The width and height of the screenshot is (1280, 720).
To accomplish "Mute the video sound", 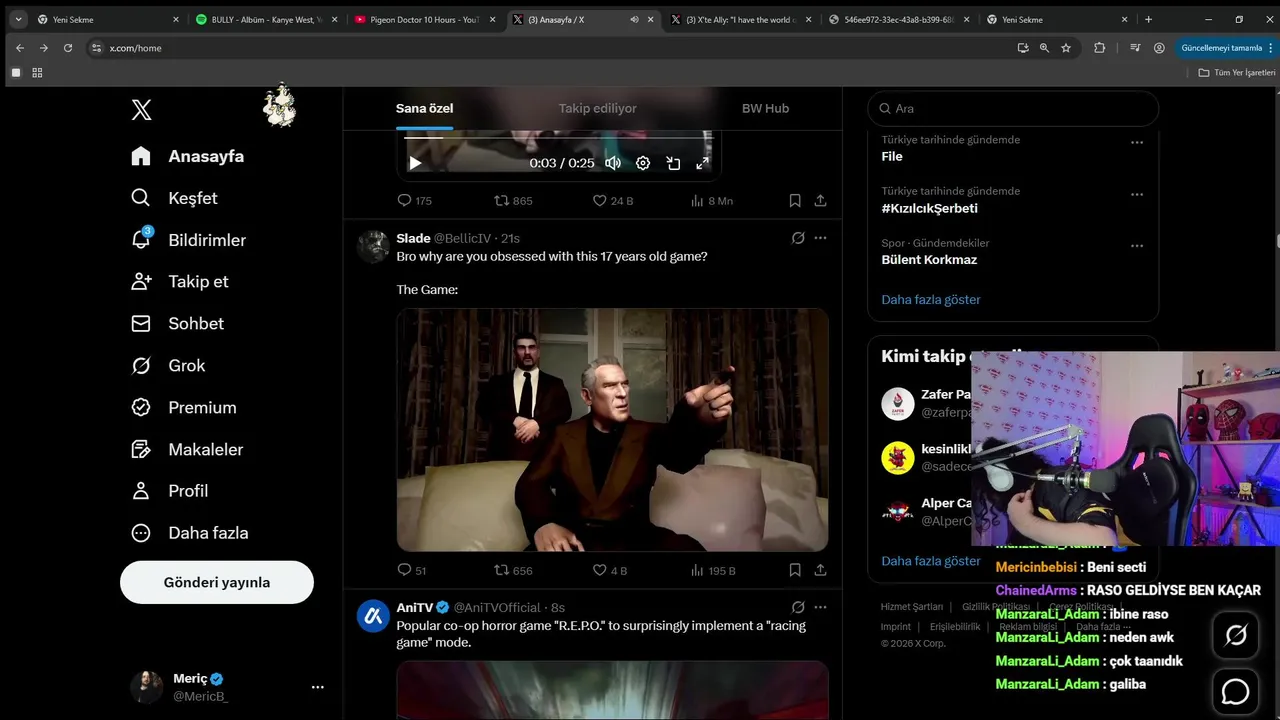I will 613,163.
